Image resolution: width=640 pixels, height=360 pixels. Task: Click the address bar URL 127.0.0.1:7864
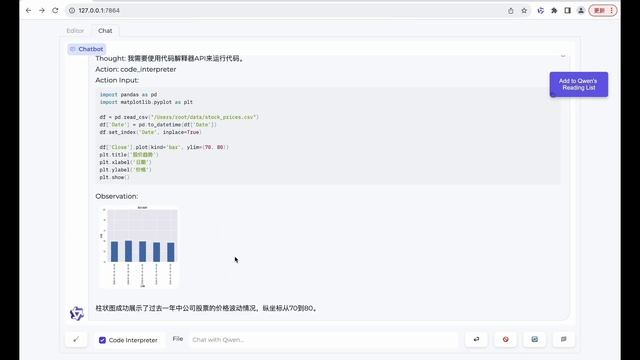99,11
